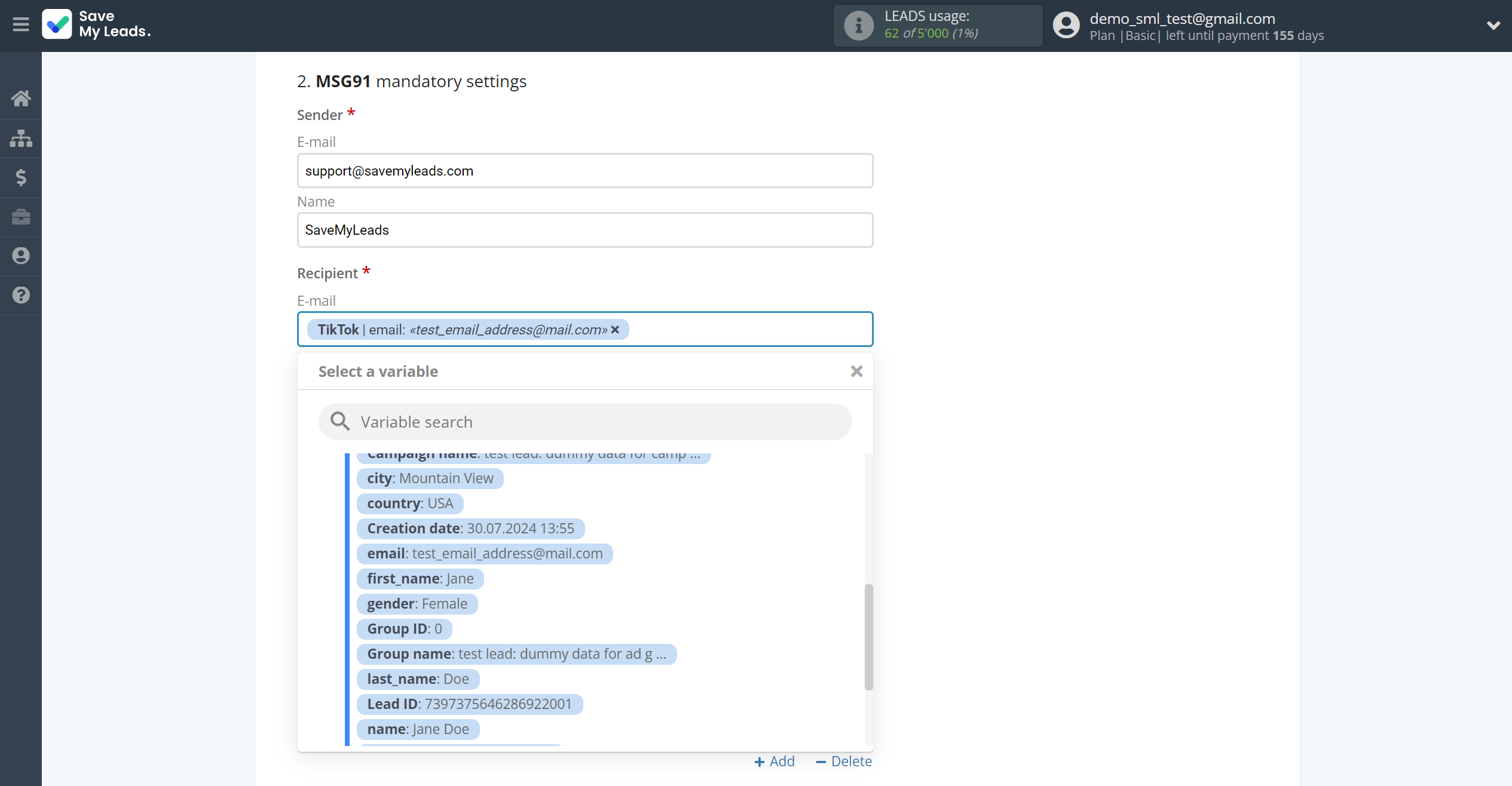Select the Lead ID variable
The height and width of the screenshot is (786, 1512).
469,704
